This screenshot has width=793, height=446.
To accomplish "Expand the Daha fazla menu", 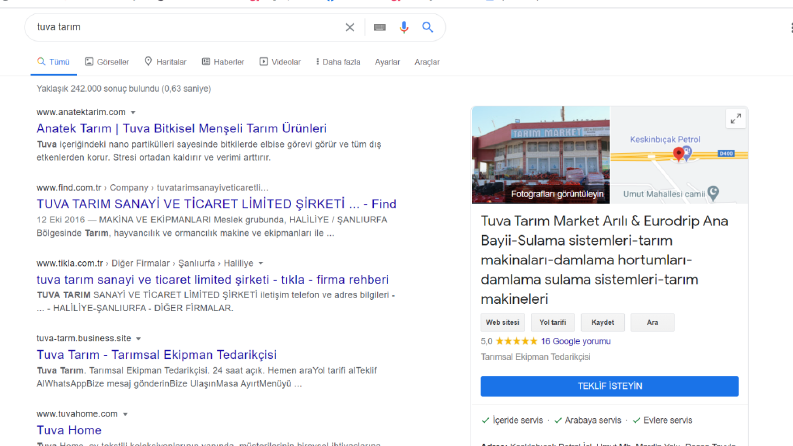I will click(x=338, y=62).
